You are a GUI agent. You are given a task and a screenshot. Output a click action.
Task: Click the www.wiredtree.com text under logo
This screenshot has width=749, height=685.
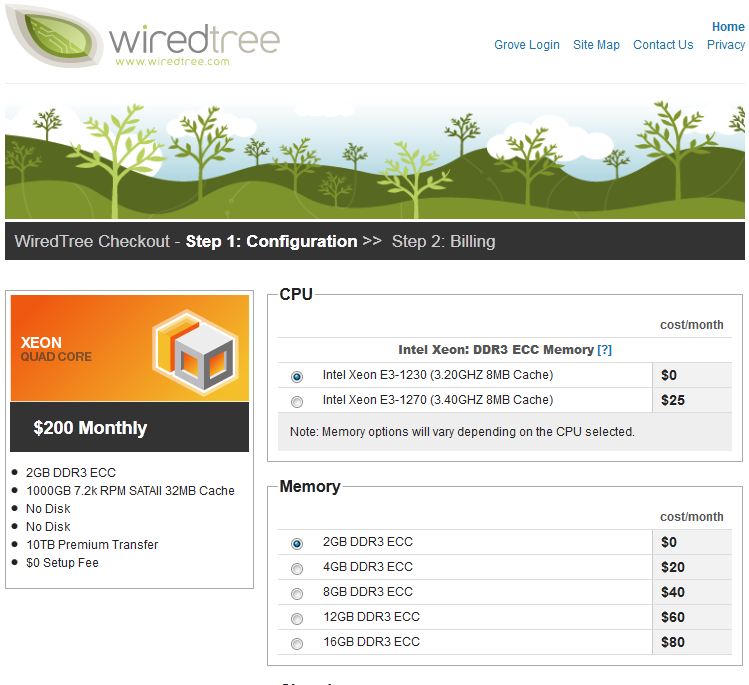(x=172, y=62)
